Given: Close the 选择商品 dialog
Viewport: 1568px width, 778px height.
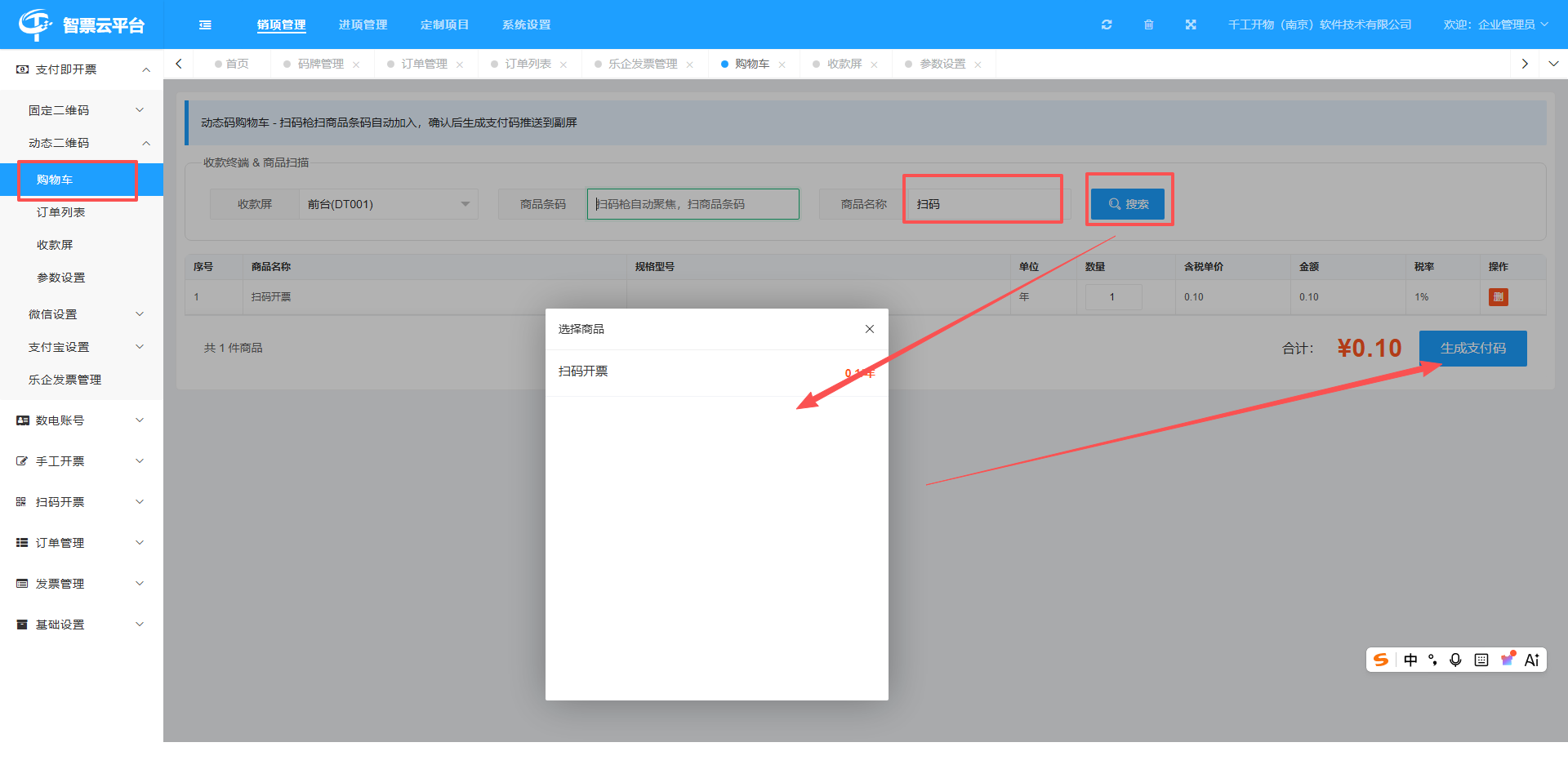Looking at the screenshot, I should click(870, 329).
